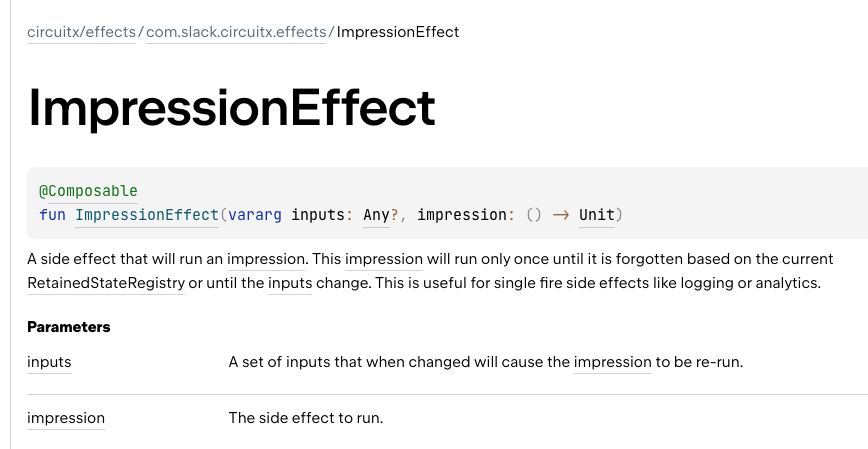
Task: Click the ImpressionEffect breadcrumb at the path end
Action: 398,32
